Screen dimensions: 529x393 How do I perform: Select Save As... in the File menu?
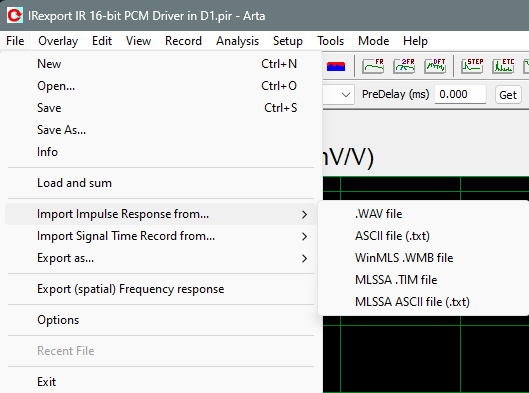(x=161, y=130)
